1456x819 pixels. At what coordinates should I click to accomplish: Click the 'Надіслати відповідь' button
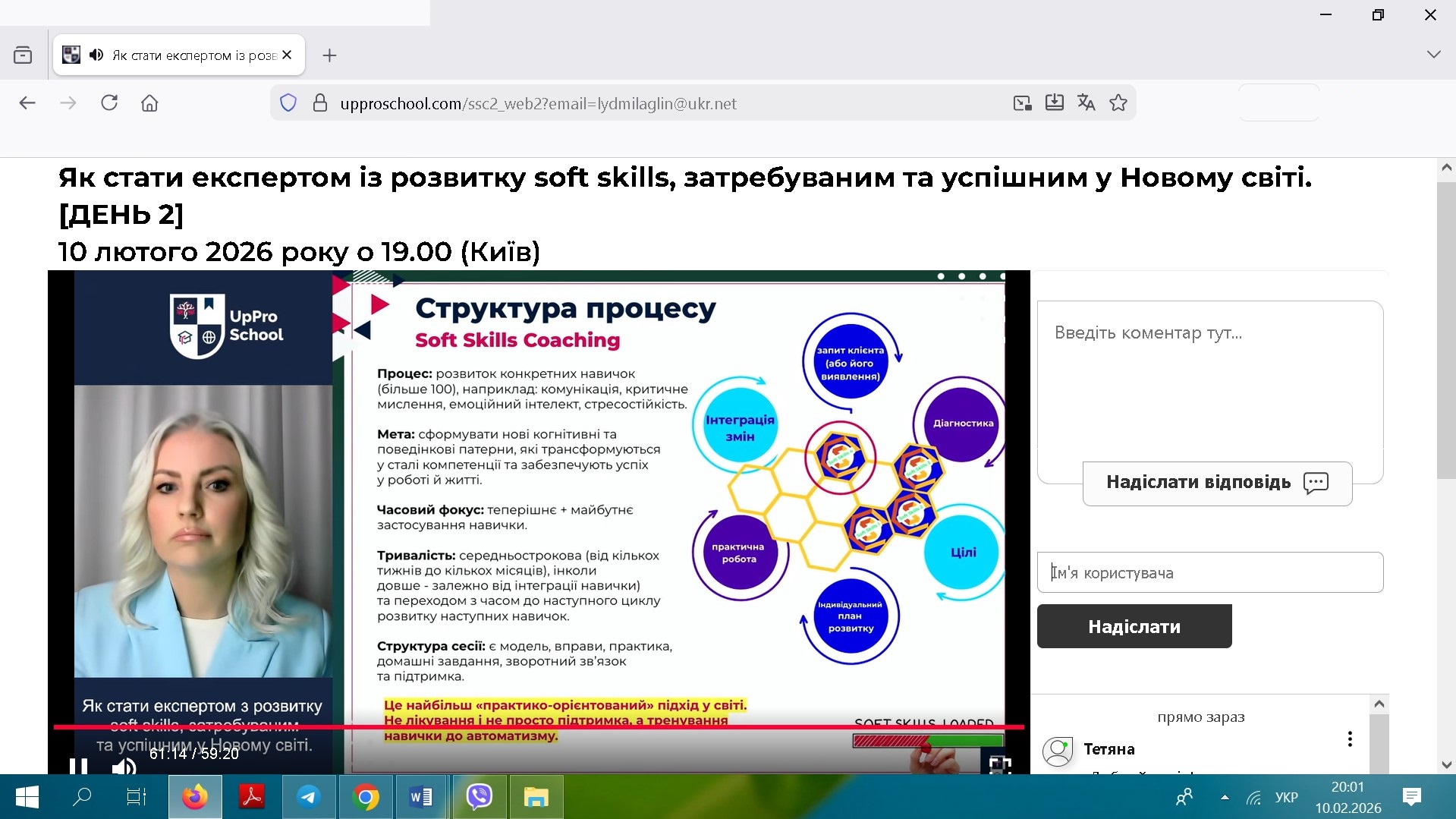click(1216, 483)
